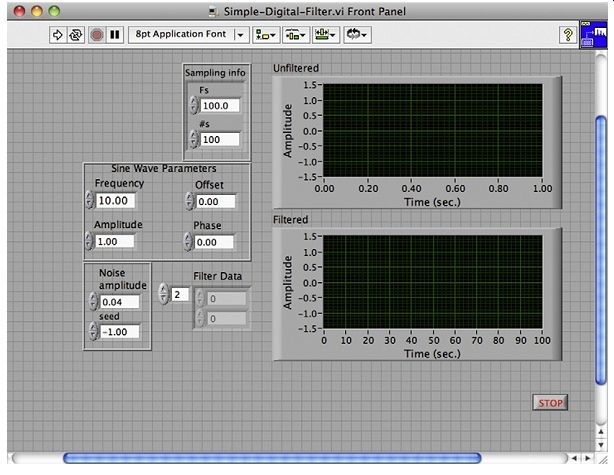Image resolution: width=614 pixels, height=475 pixels.
Task: Click the Frequency field showing 10.00
Action: coord(116,200)
